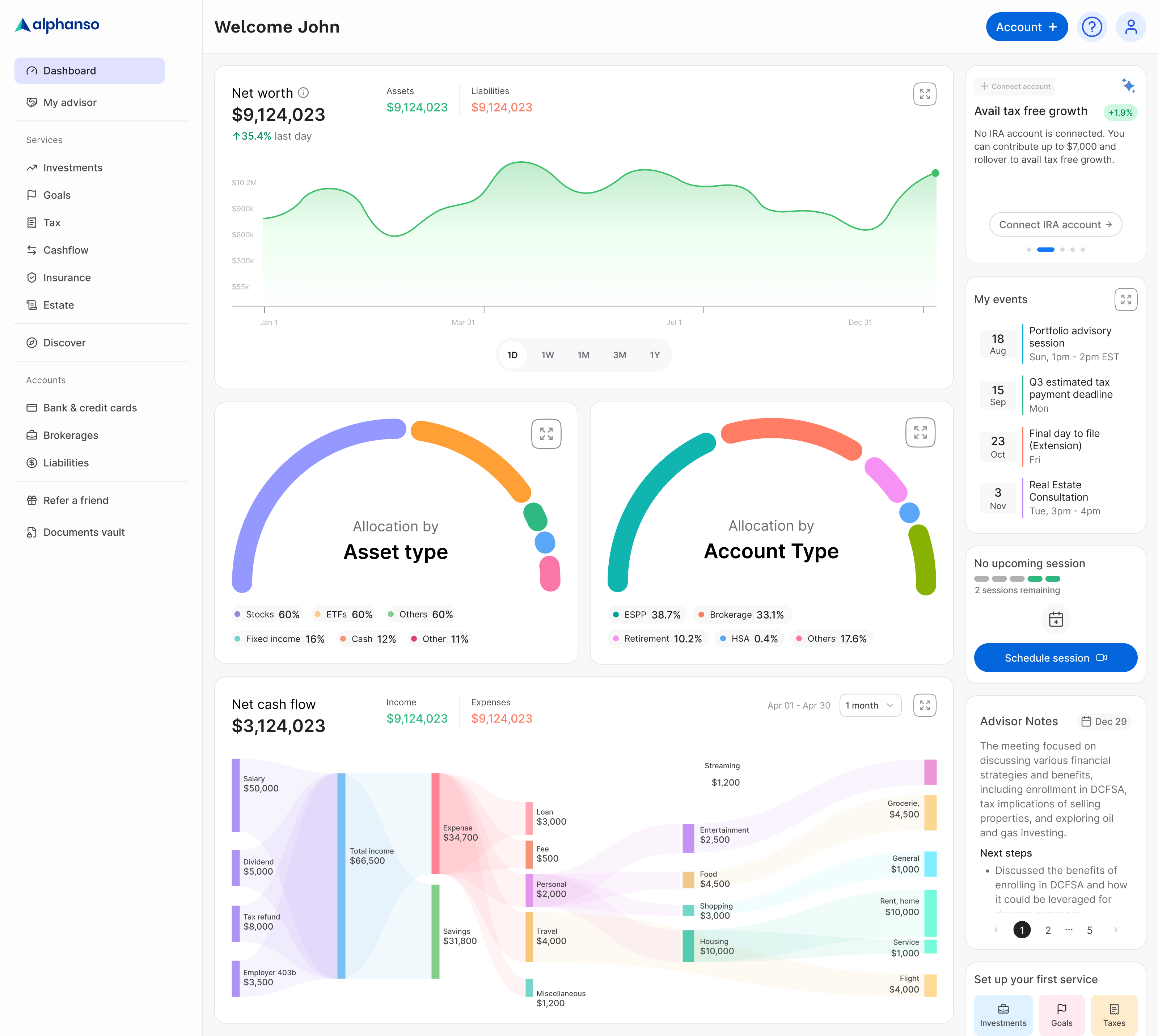Click the calendar add icon in the session card
This screenshot has height=1036, width=1158.
click(x=1056, y=619)
